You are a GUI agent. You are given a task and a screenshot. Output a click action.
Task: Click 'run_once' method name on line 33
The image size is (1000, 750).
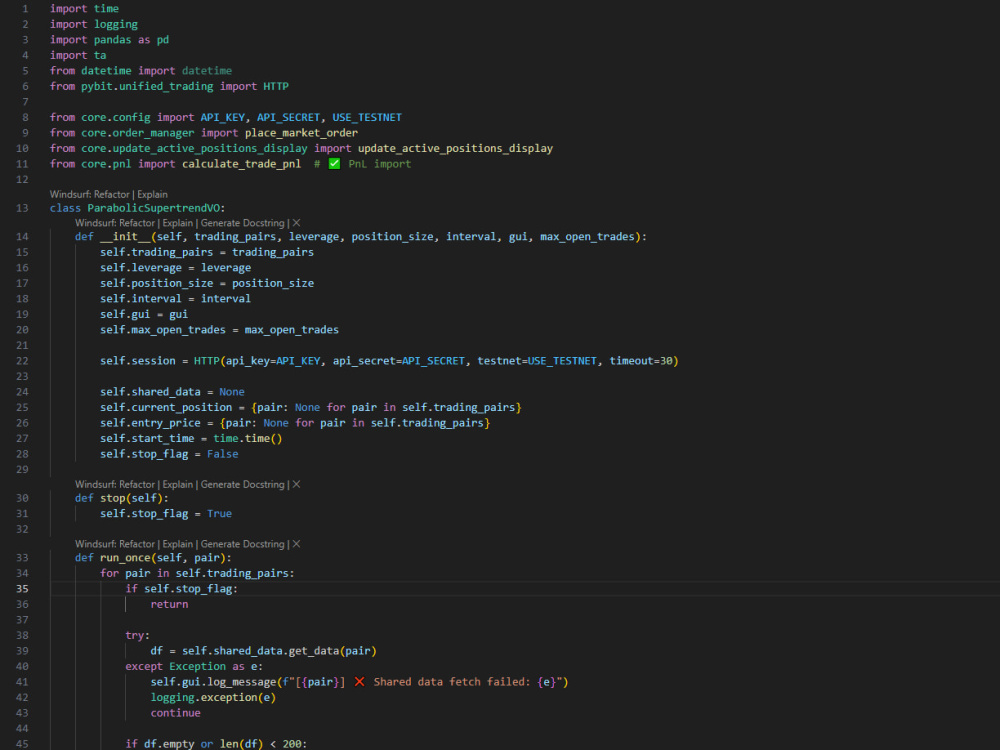click(125, 557)
